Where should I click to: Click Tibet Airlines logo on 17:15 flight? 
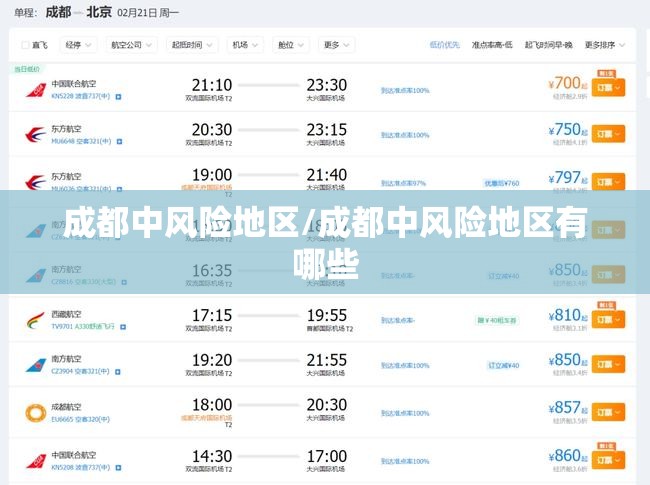(x=35, y=320)
